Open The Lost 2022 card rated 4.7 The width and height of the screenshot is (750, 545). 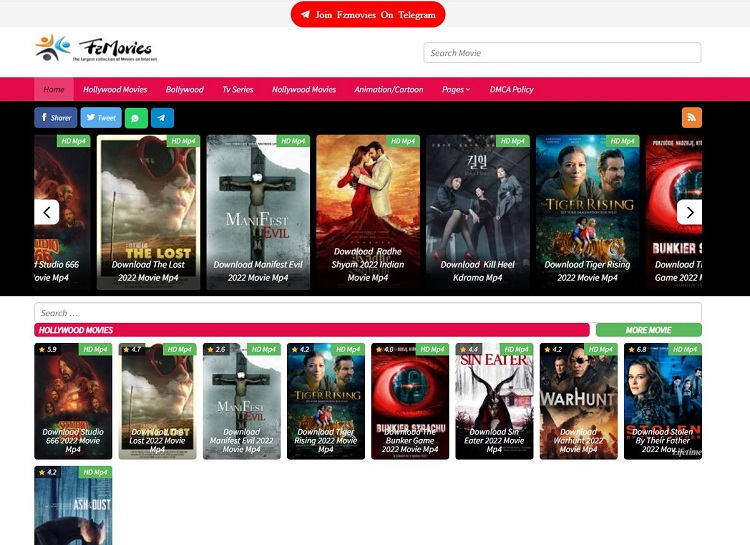tap(157, 401)
